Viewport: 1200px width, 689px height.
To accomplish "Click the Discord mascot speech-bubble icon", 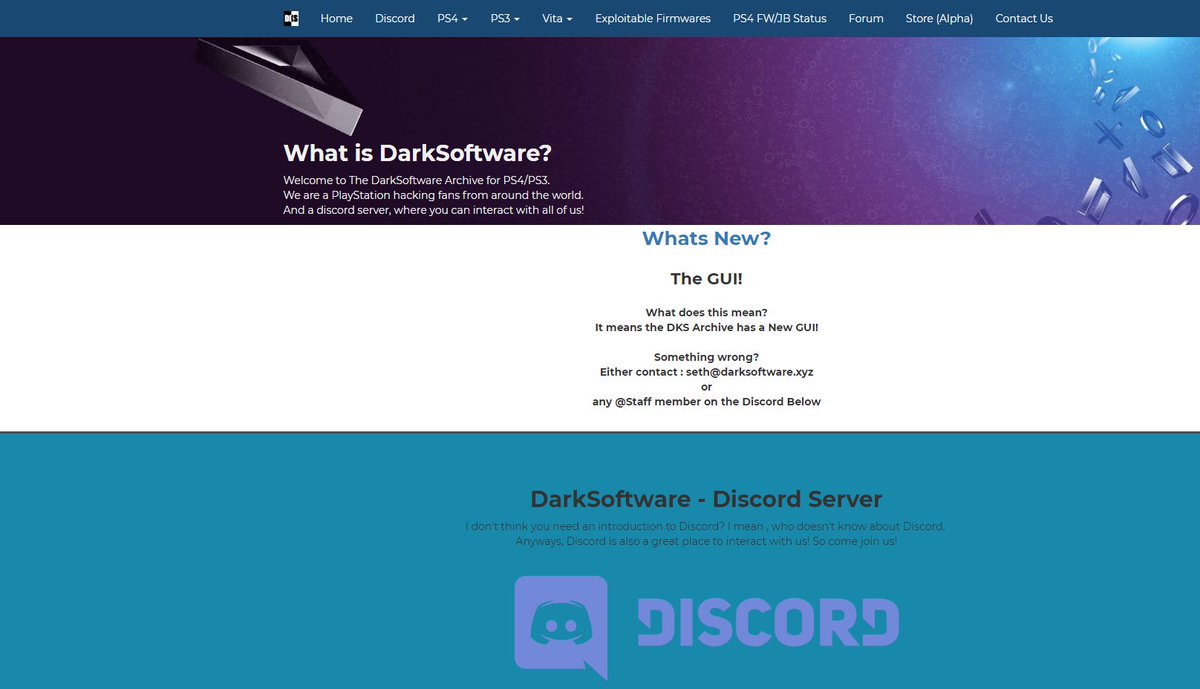I will click(561, 627).
